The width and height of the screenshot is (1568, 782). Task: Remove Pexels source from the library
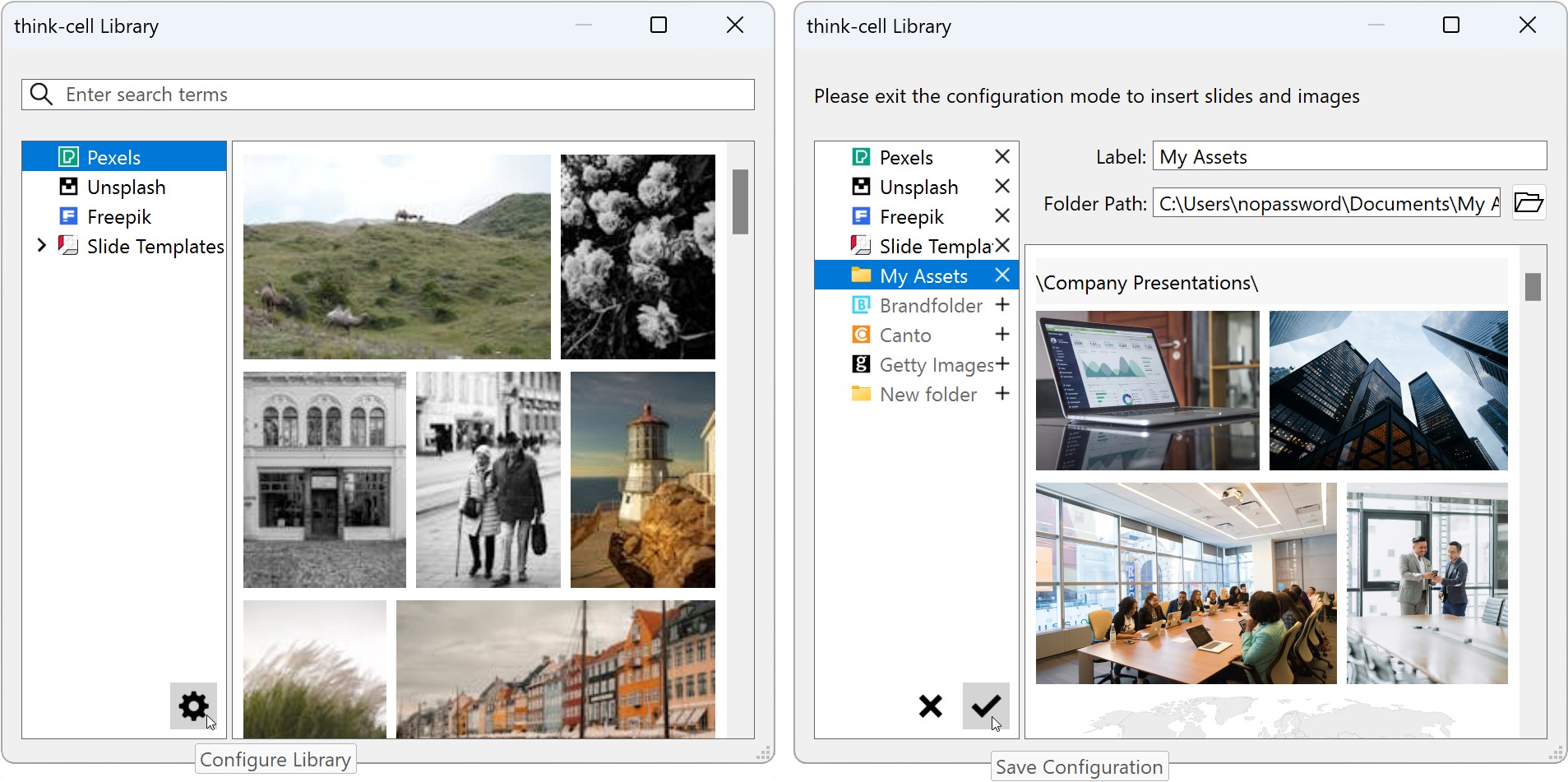[x=1001, y=156]
